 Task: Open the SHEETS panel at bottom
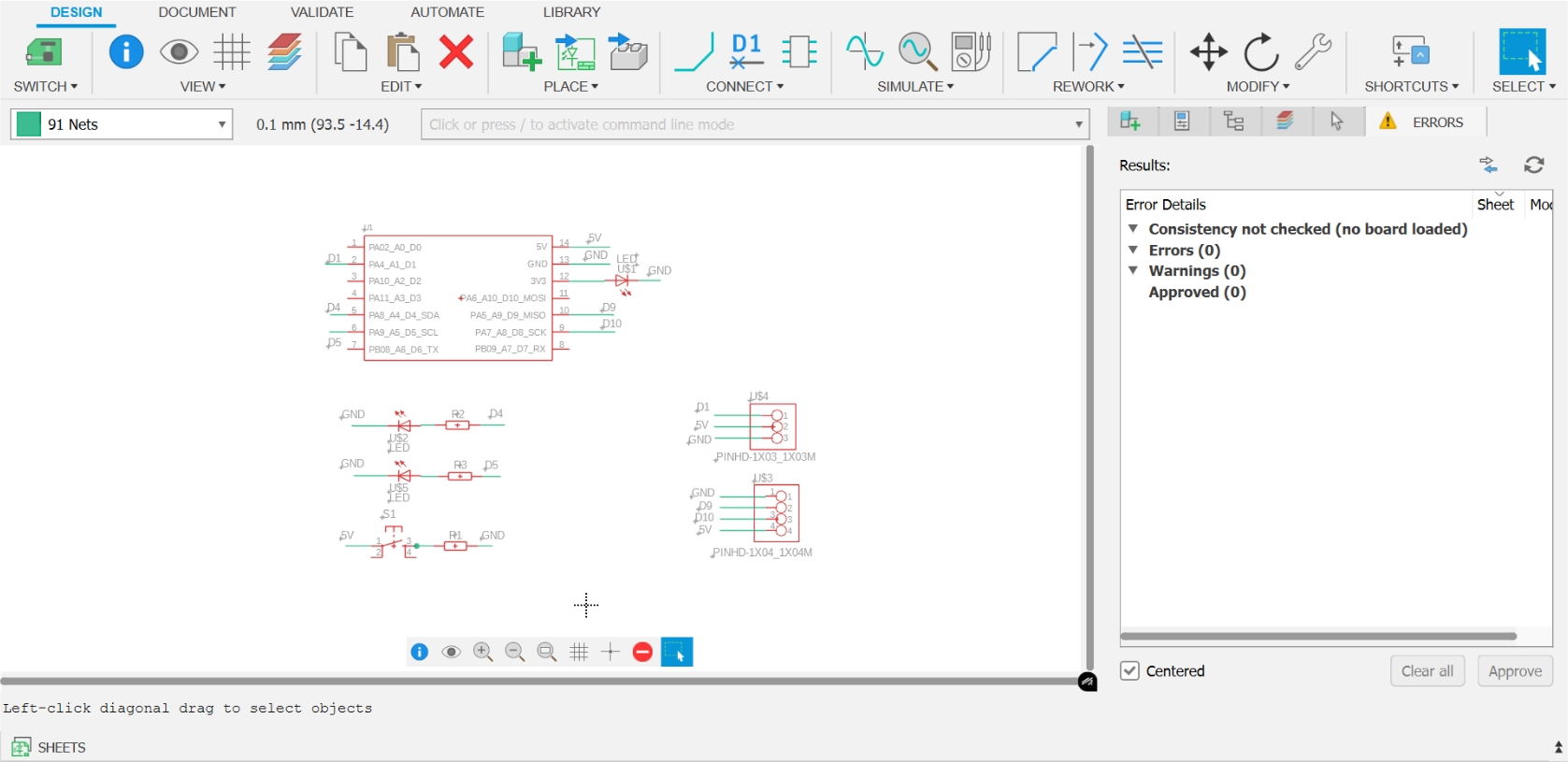point(48,747)
